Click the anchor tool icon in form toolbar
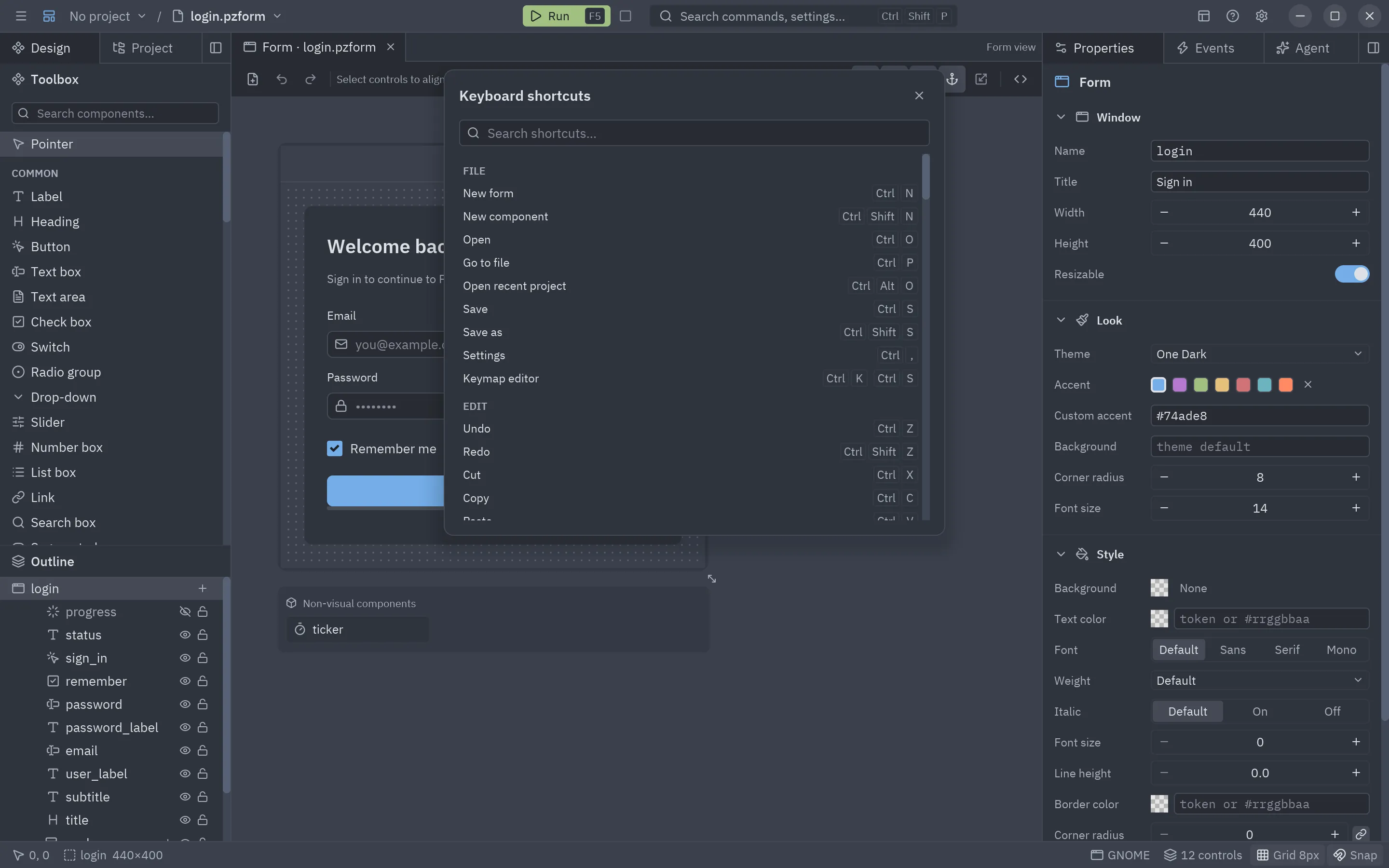1389x868 pixels. point(952,79)
